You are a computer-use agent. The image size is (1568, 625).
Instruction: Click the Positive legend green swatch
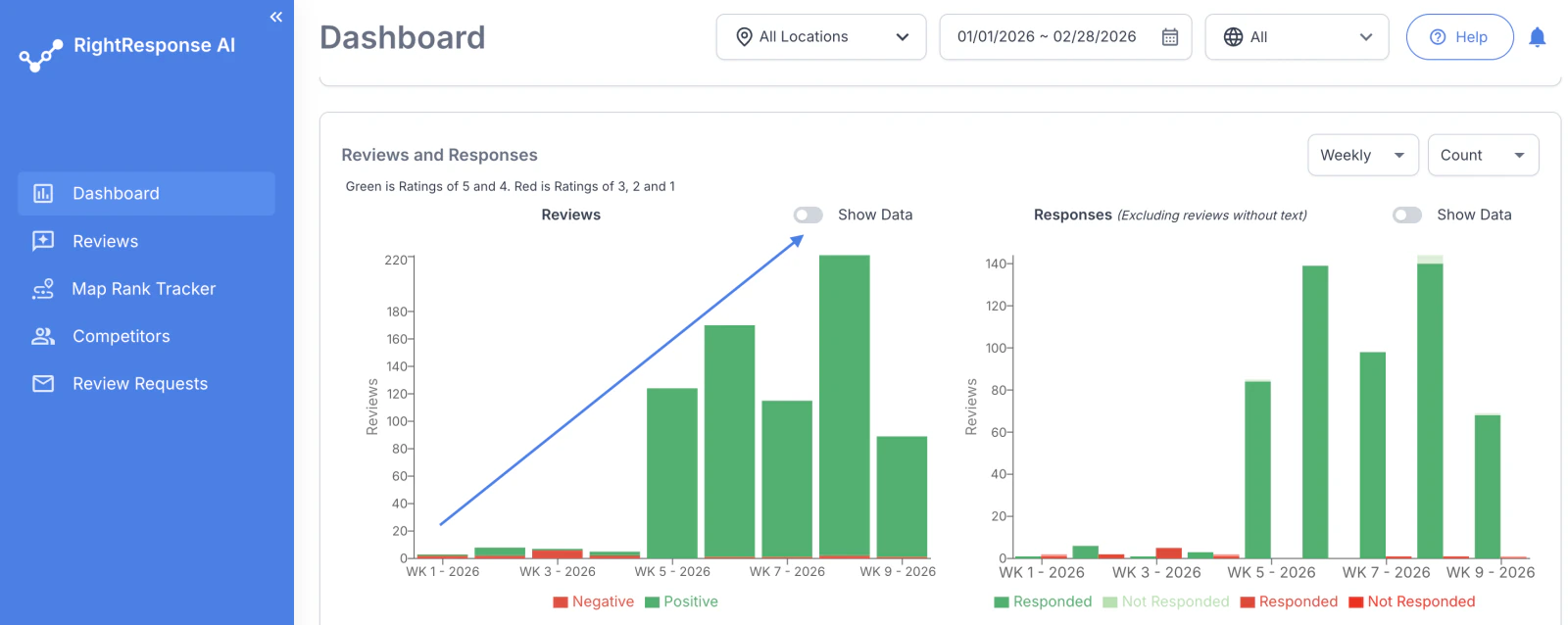(652, 601)
